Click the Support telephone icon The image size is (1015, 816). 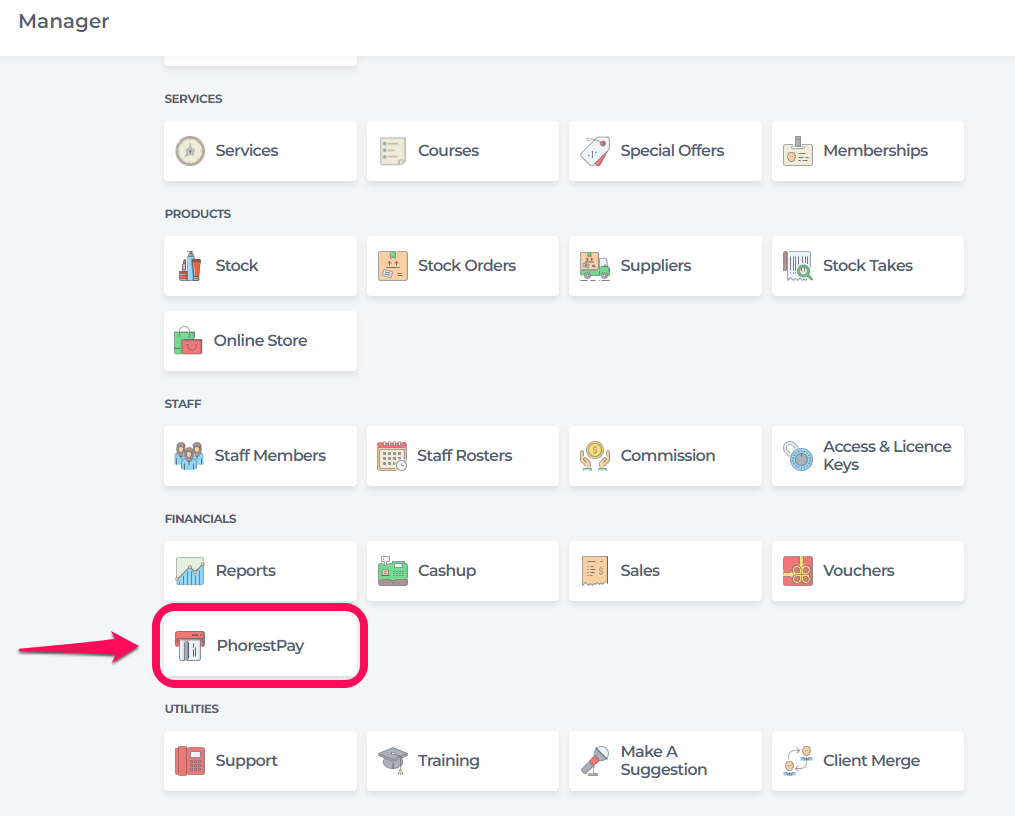tap(190, 761)
